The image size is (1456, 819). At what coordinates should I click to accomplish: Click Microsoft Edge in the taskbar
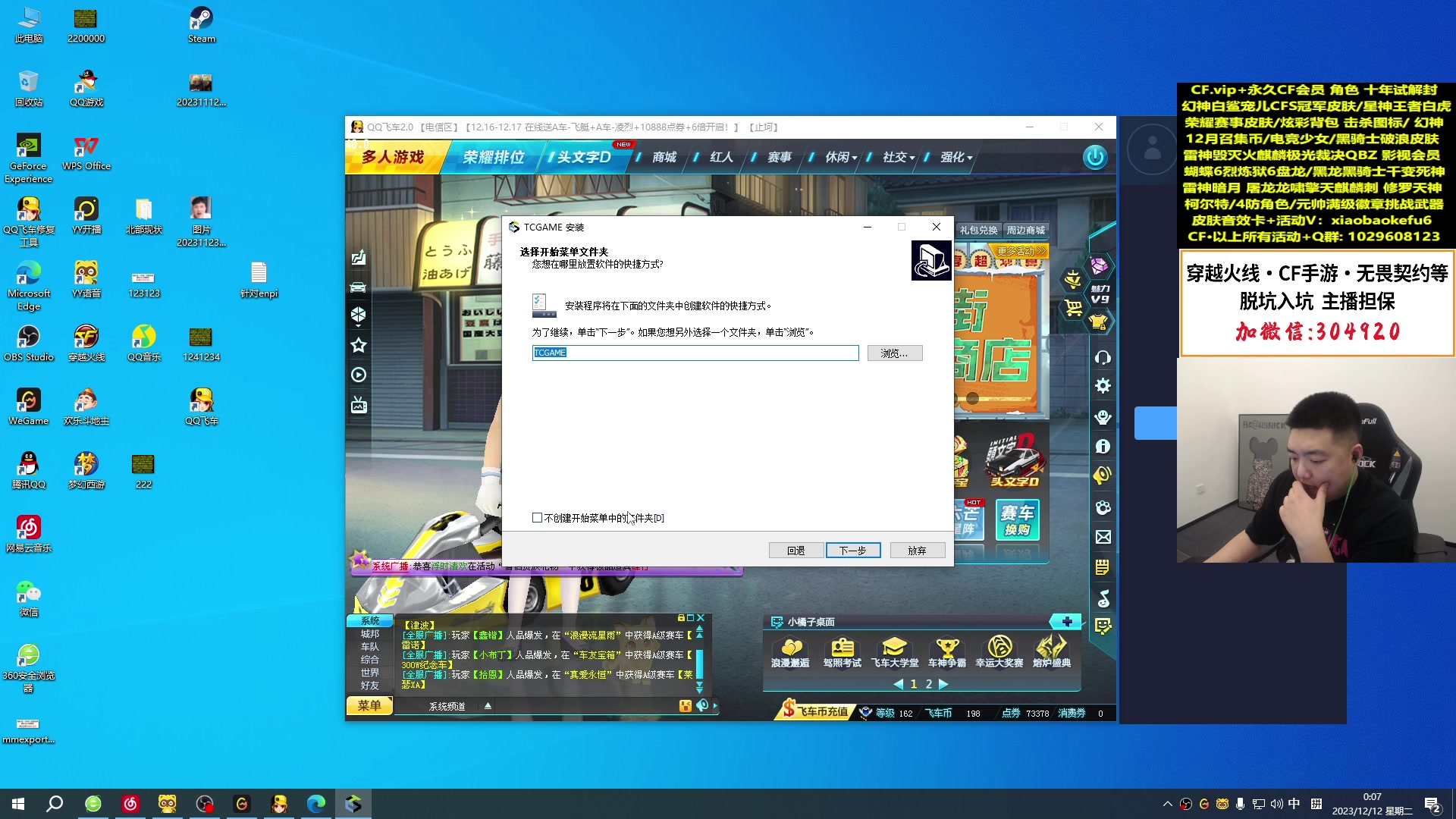coord(316,804)
